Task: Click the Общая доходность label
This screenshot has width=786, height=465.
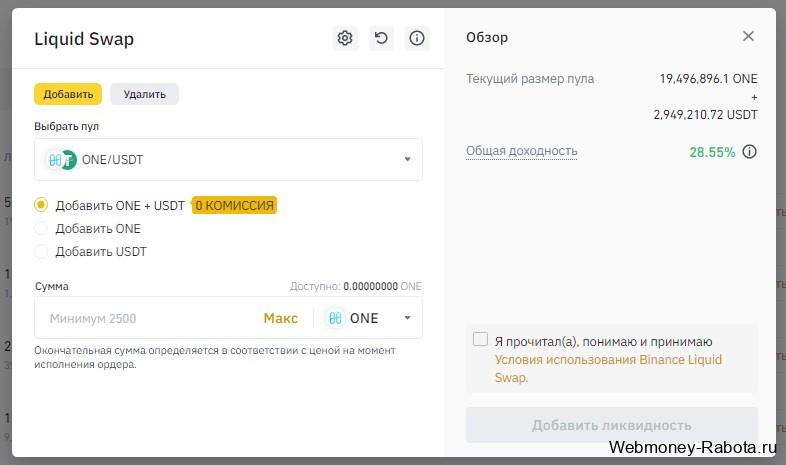Action: 522,151
